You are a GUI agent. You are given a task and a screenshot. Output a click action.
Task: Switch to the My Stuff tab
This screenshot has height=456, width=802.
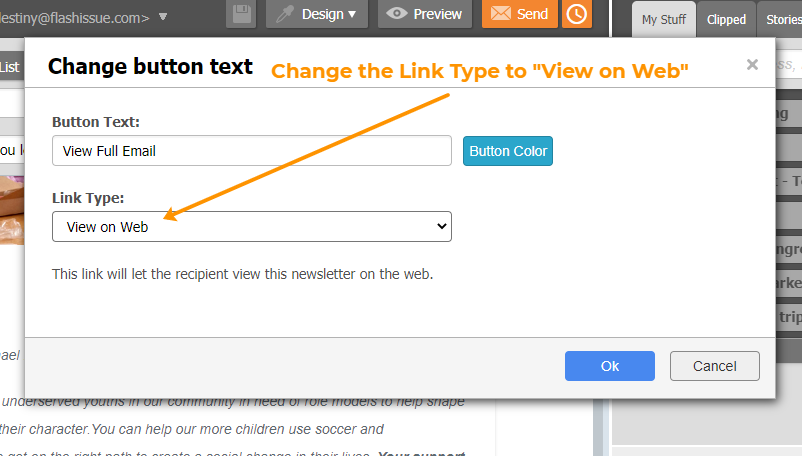pos(664,19)
